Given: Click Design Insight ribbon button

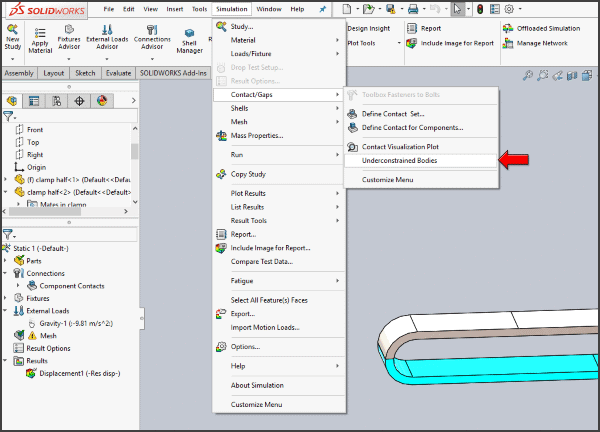Looking at the screenshot, I should (368, 28).
